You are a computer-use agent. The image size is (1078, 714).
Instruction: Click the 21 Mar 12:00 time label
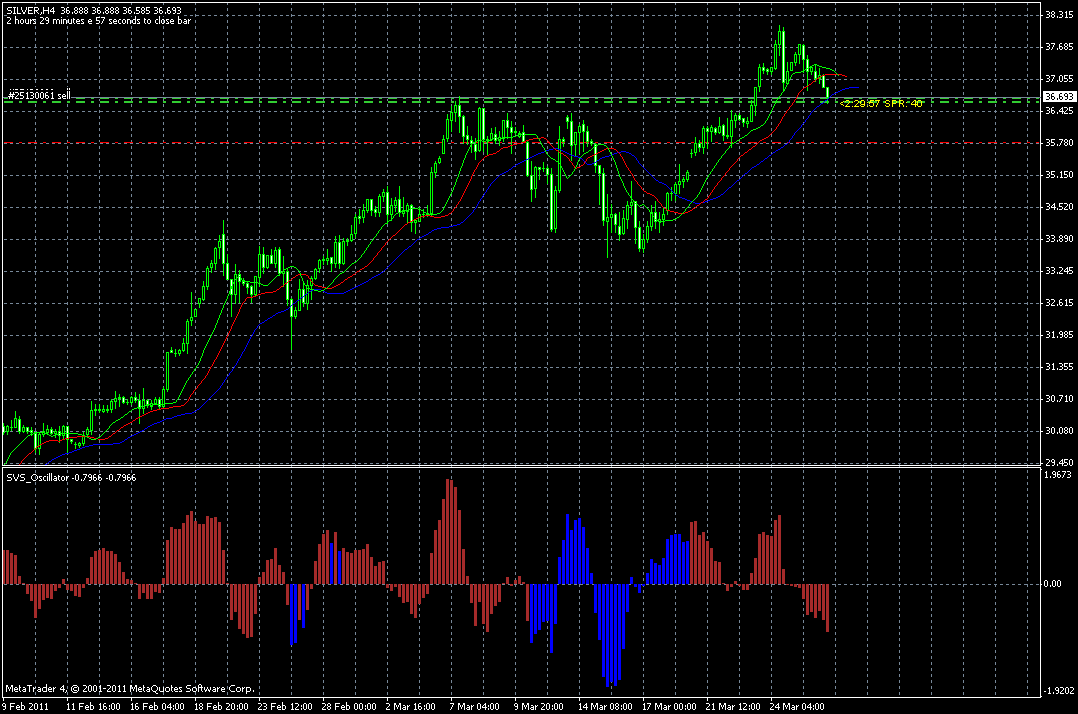click(733, 706)
